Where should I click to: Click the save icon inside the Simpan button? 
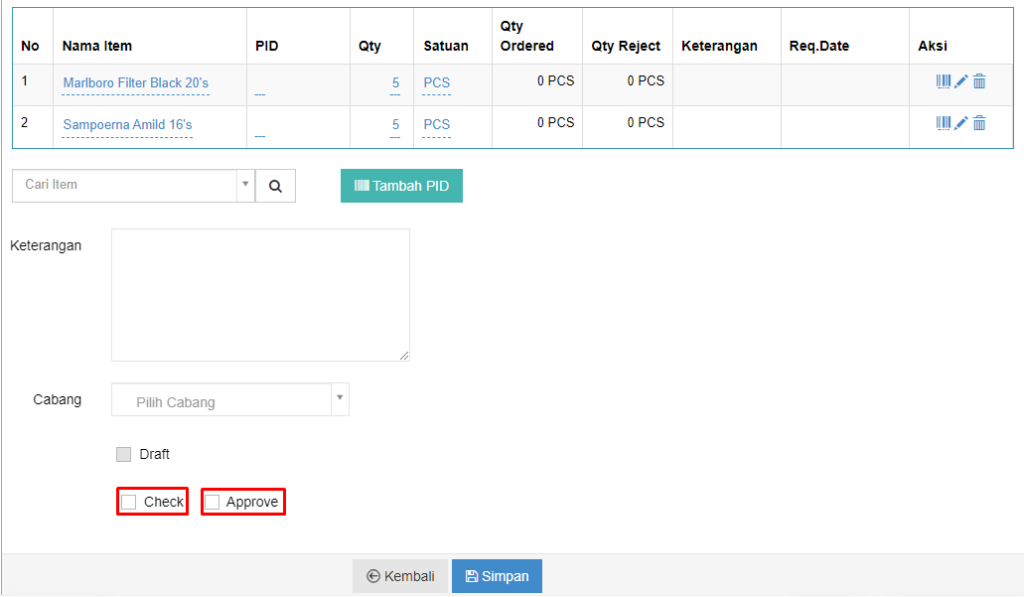(471, 576)
